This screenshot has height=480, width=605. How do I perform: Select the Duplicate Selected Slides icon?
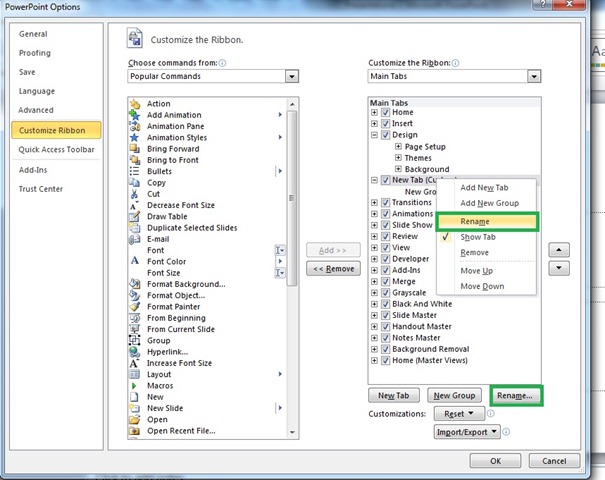click(135, 228)
